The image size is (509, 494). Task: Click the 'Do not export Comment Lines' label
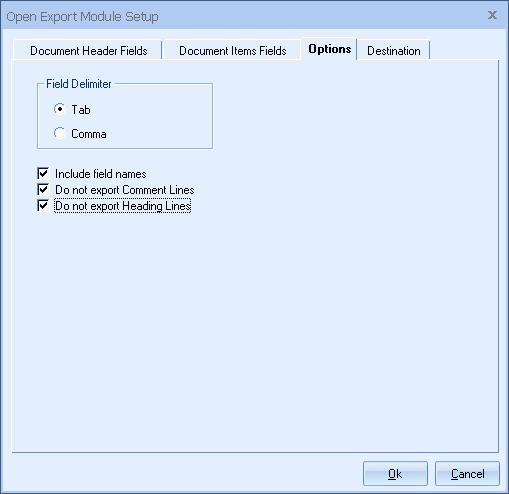pyautogui.click(x=125, y=190)
